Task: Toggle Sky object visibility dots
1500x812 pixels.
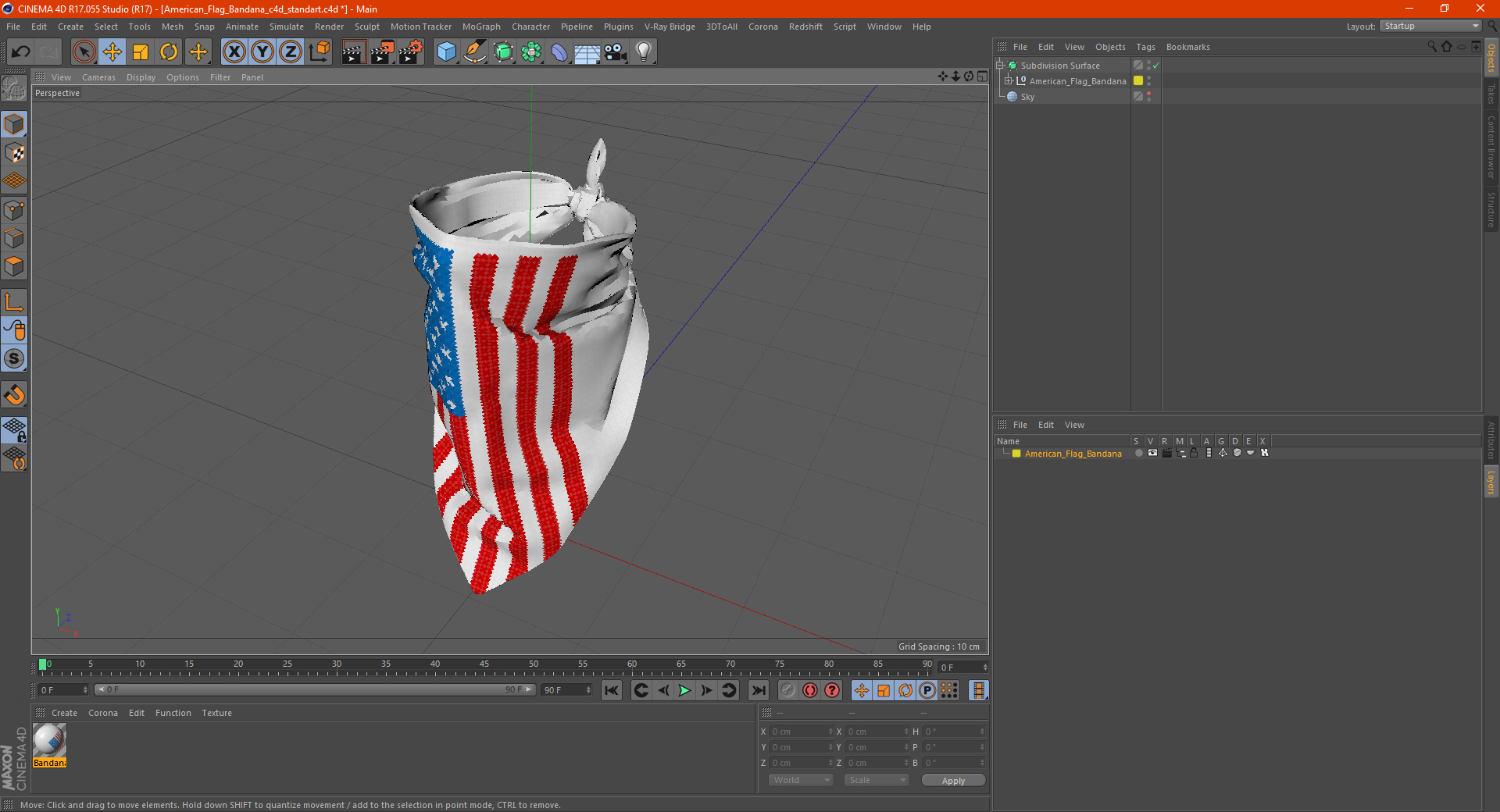Action: click(x=1148, y=97)
